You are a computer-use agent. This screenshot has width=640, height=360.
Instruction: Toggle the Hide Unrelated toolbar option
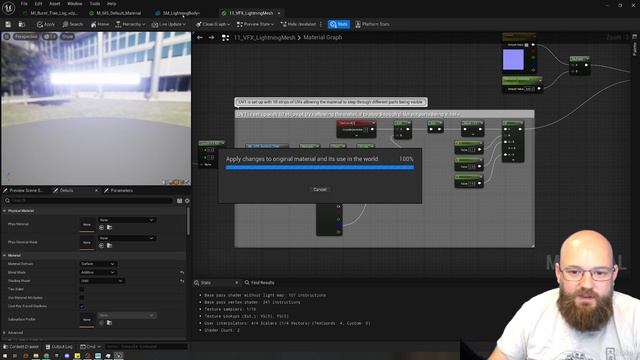point(298,24)
